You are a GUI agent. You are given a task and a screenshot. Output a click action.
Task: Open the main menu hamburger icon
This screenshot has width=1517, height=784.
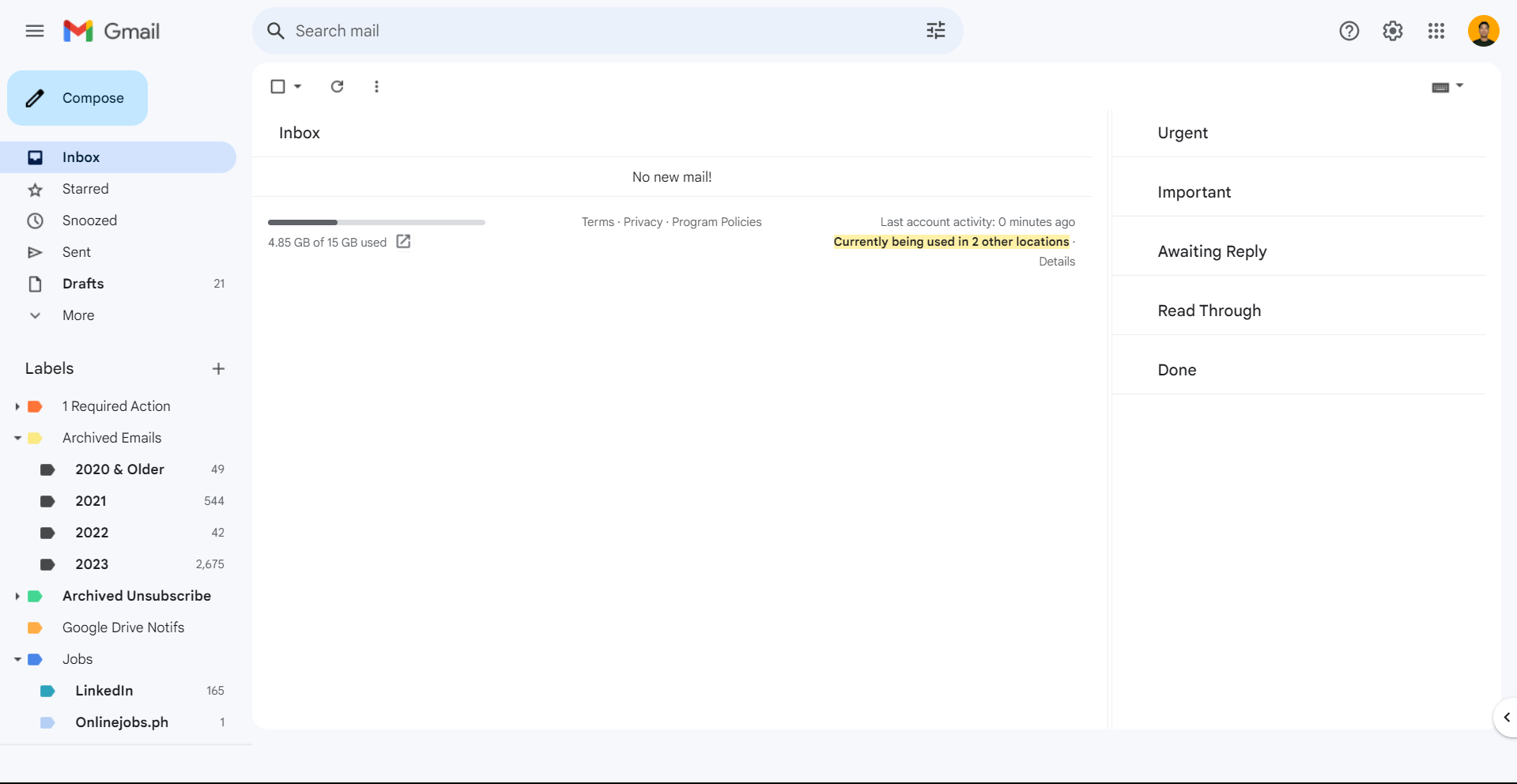point(35,31)
